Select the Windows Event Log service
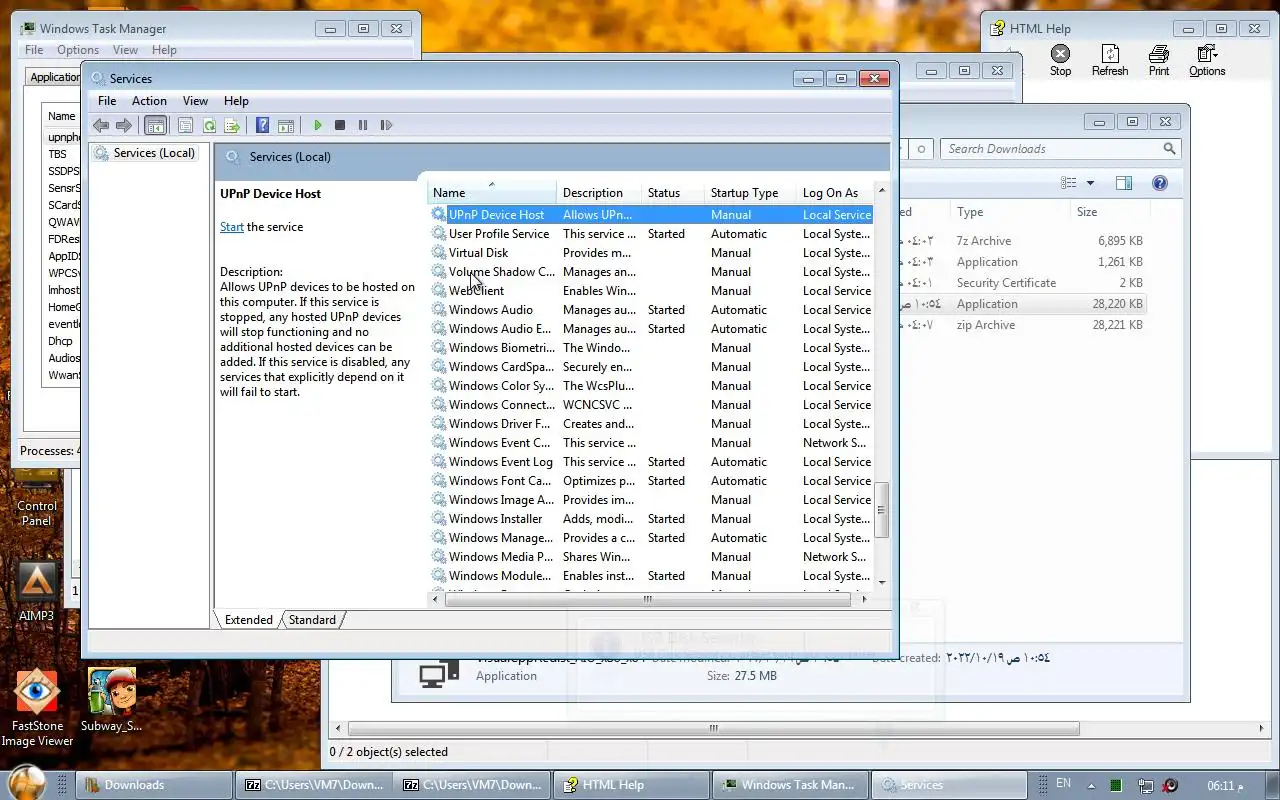 coord(651,462)
